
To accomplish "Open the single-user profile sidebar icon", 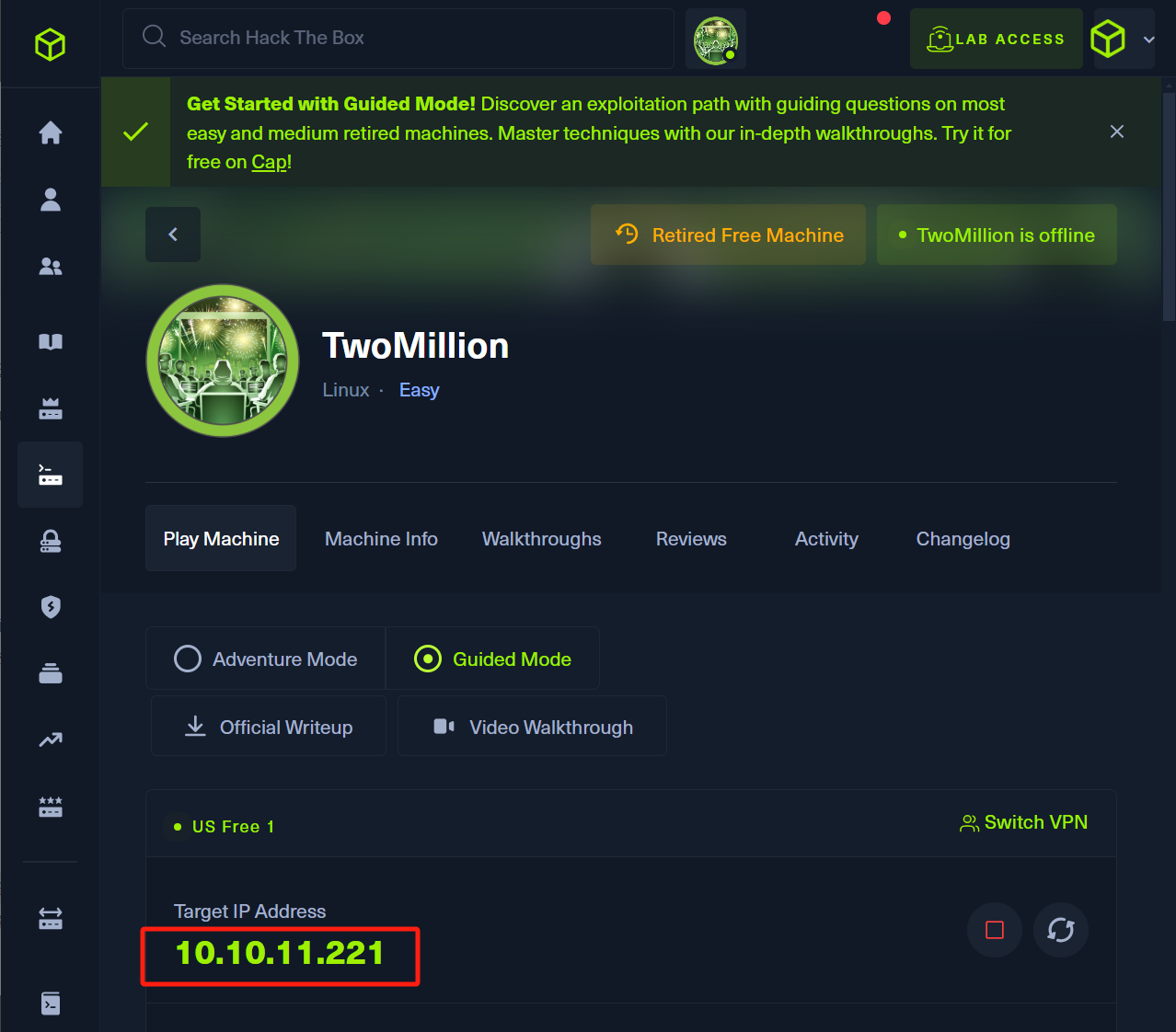I will (51, 200).
